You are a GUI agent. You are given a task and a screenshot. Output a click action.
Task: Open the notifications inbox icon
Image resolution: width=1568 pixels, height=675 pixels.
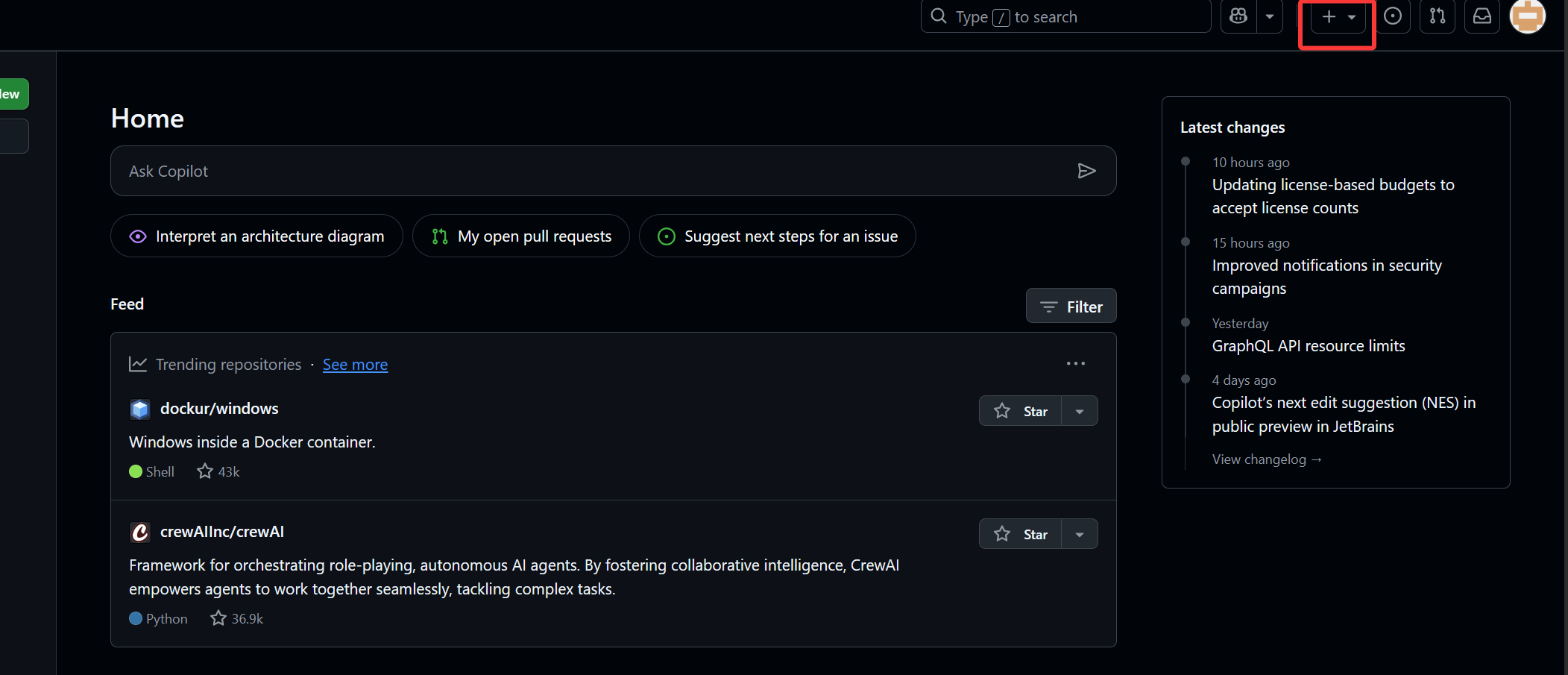pos(1482,16)
